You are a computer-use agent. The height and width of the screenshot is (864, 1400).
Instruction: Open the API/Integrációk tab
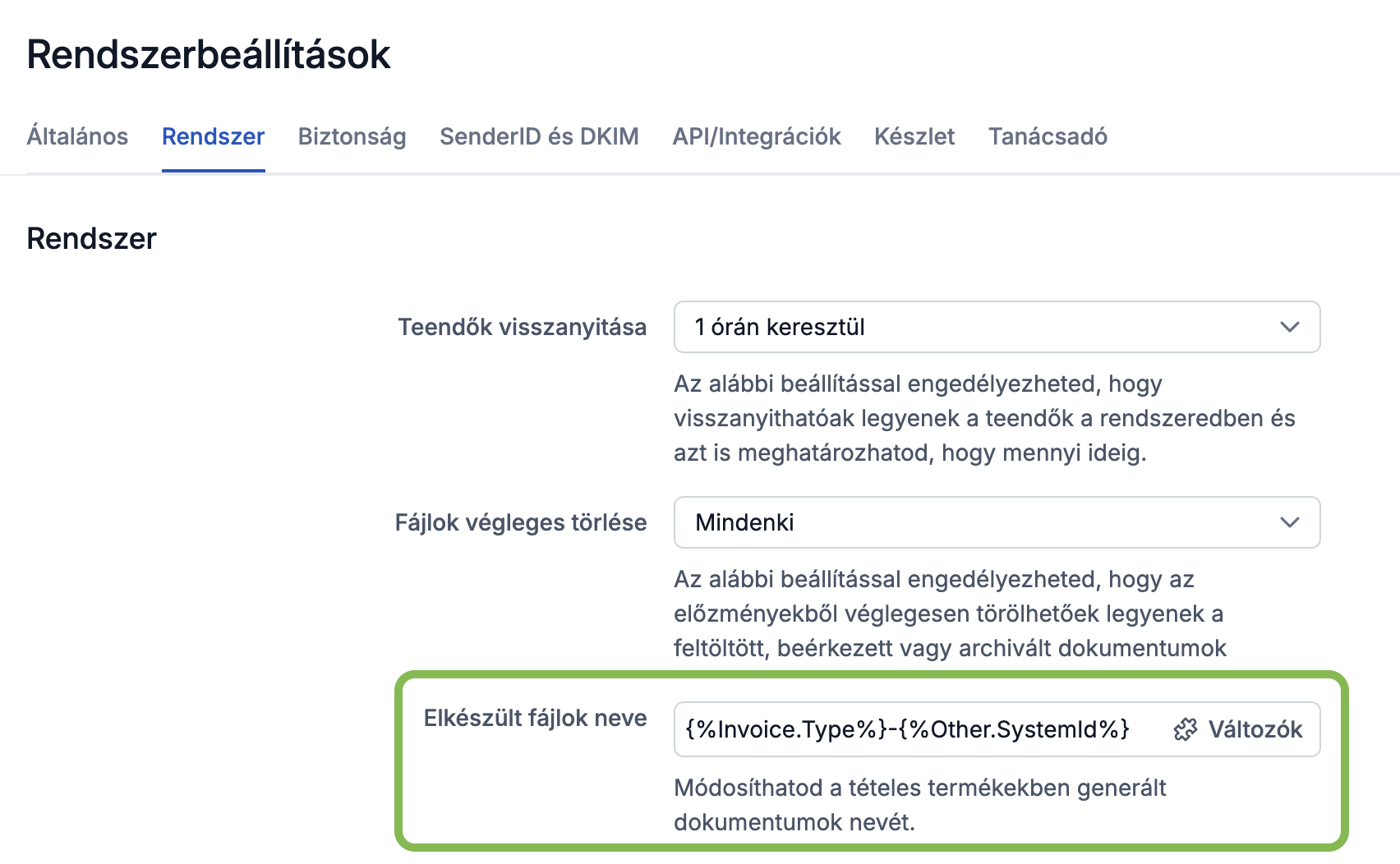757,136
